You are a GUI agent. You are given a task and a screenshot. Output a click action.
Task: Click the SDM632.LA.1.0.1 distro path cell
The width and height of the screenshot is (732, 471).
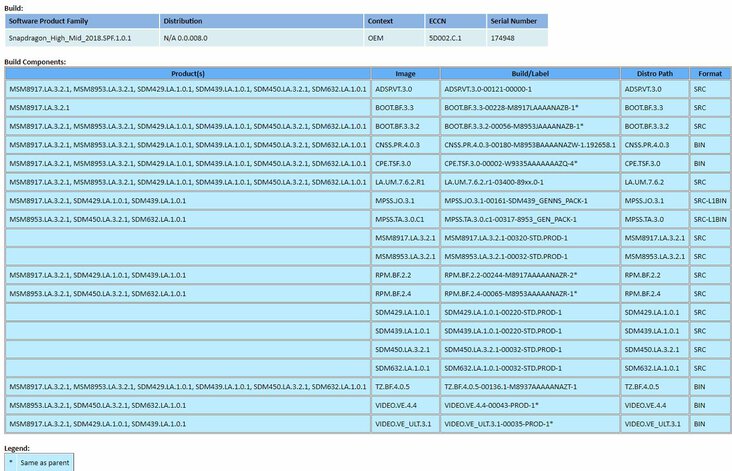[655, 368]
